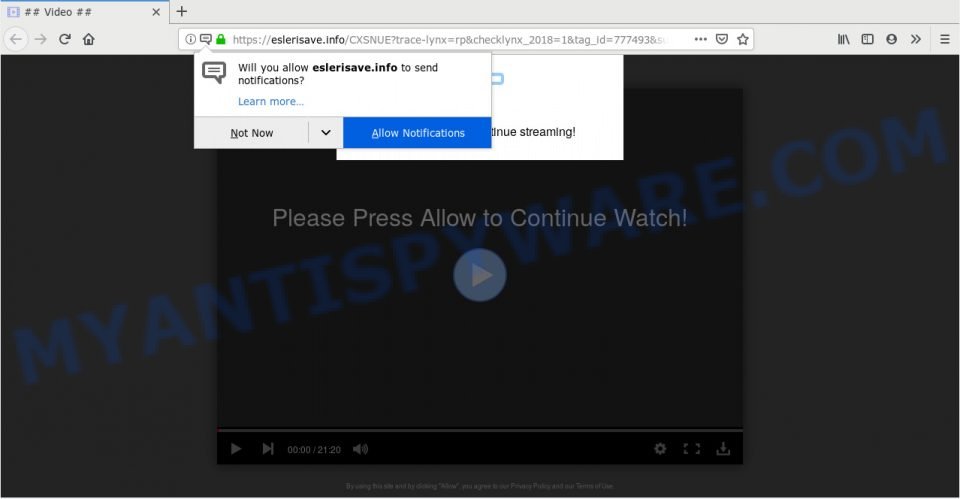
Task: Open notification permission icon in address bar
Action: (x=206, y=39)
